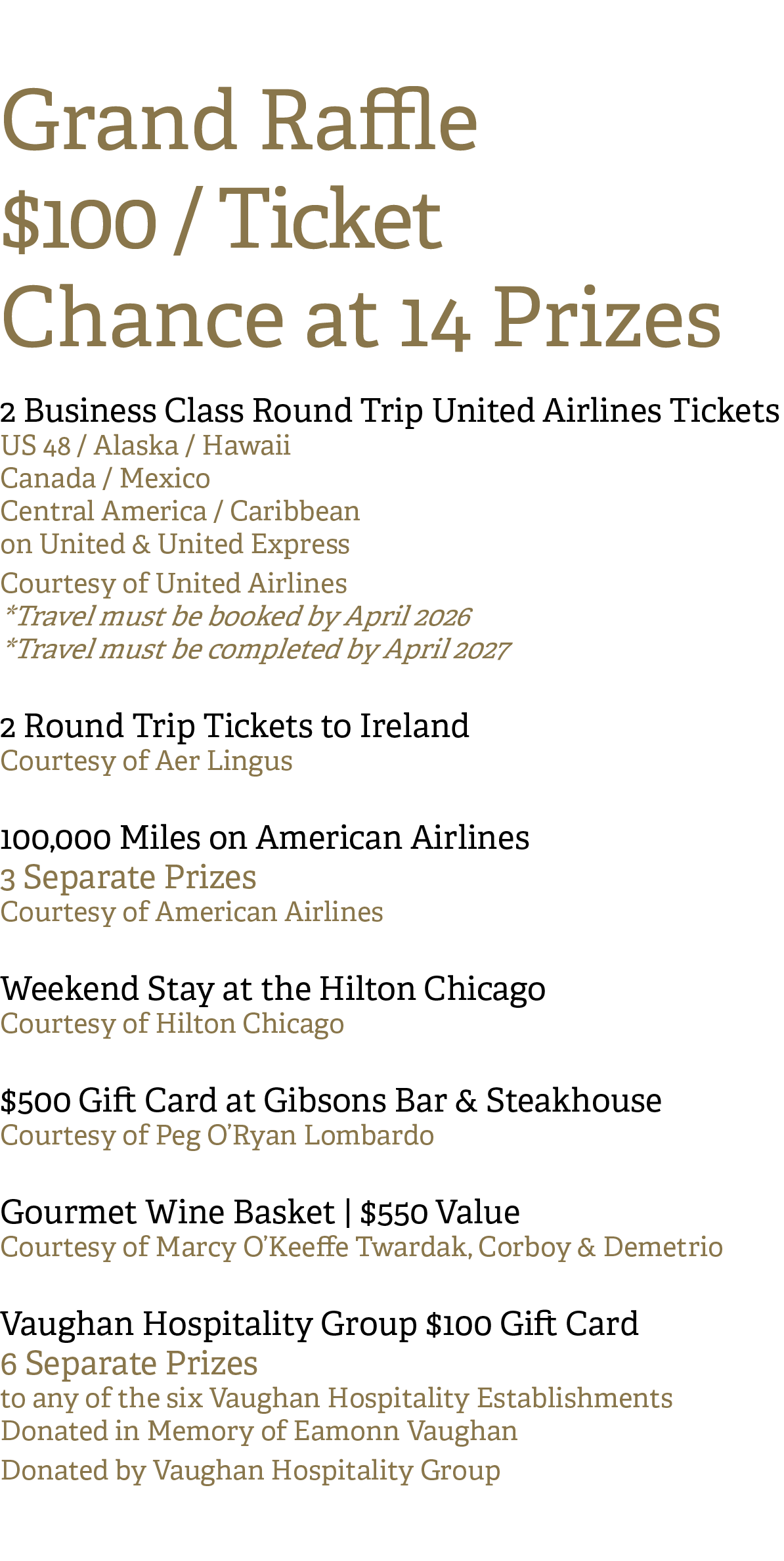Click the "$100 / Ticket" heading text
Image resolution: width=784 pixels, height=1561 pixels.
point(221,219)
